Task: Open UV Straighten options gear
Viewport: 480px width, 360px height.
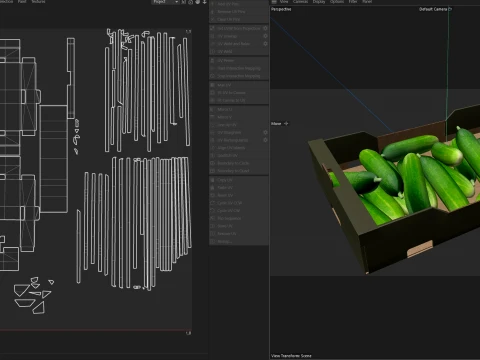Action: click(x=265, y=132)
